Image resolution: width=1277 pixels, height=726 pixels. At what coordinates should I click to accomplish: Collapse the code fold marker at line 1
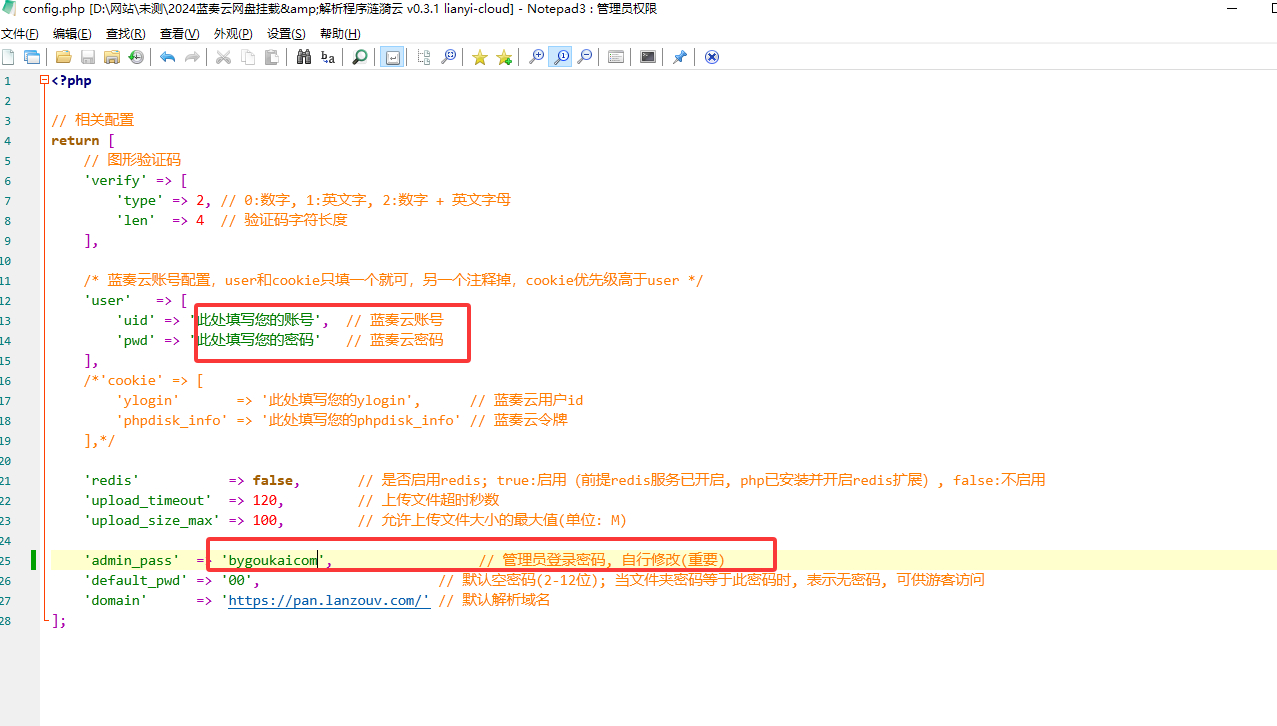pyautogui.click(x=44, y=80)
